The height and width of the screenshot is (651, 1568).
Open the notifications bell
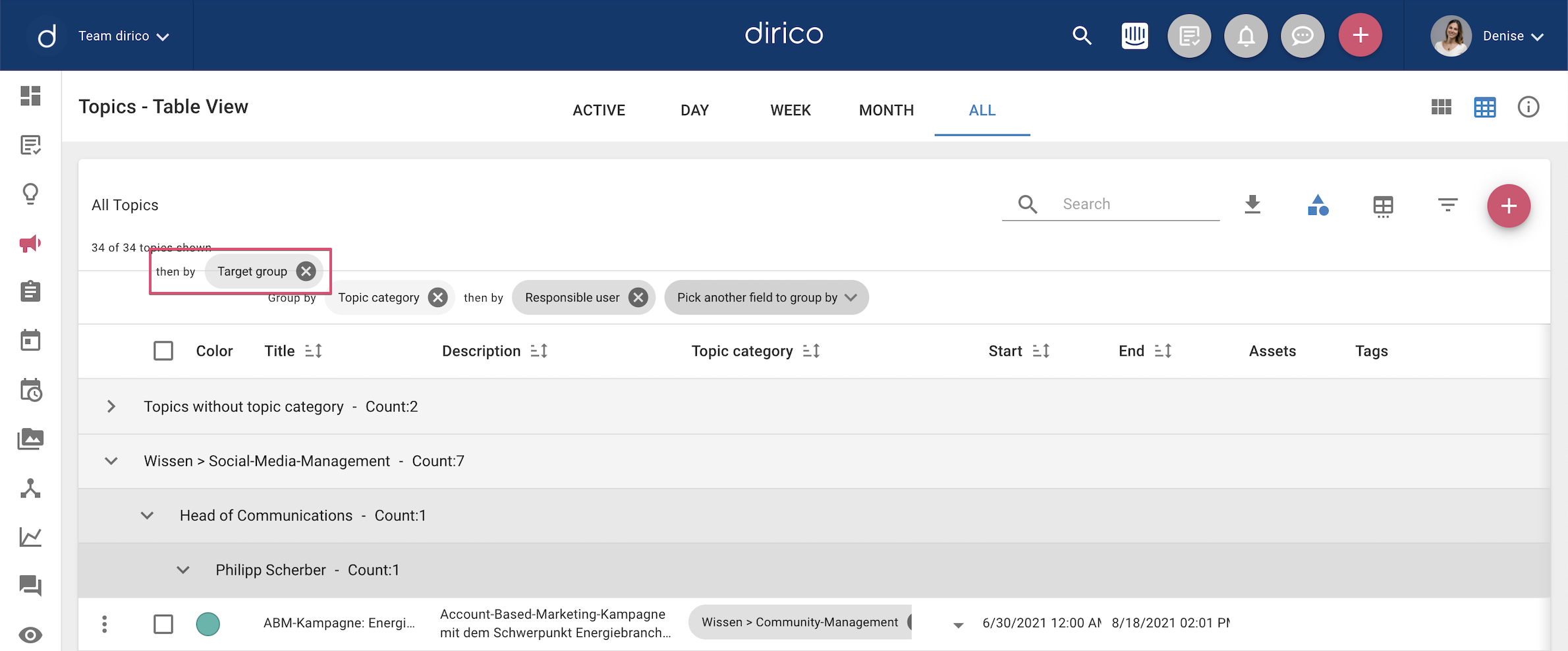(1246, 36)
